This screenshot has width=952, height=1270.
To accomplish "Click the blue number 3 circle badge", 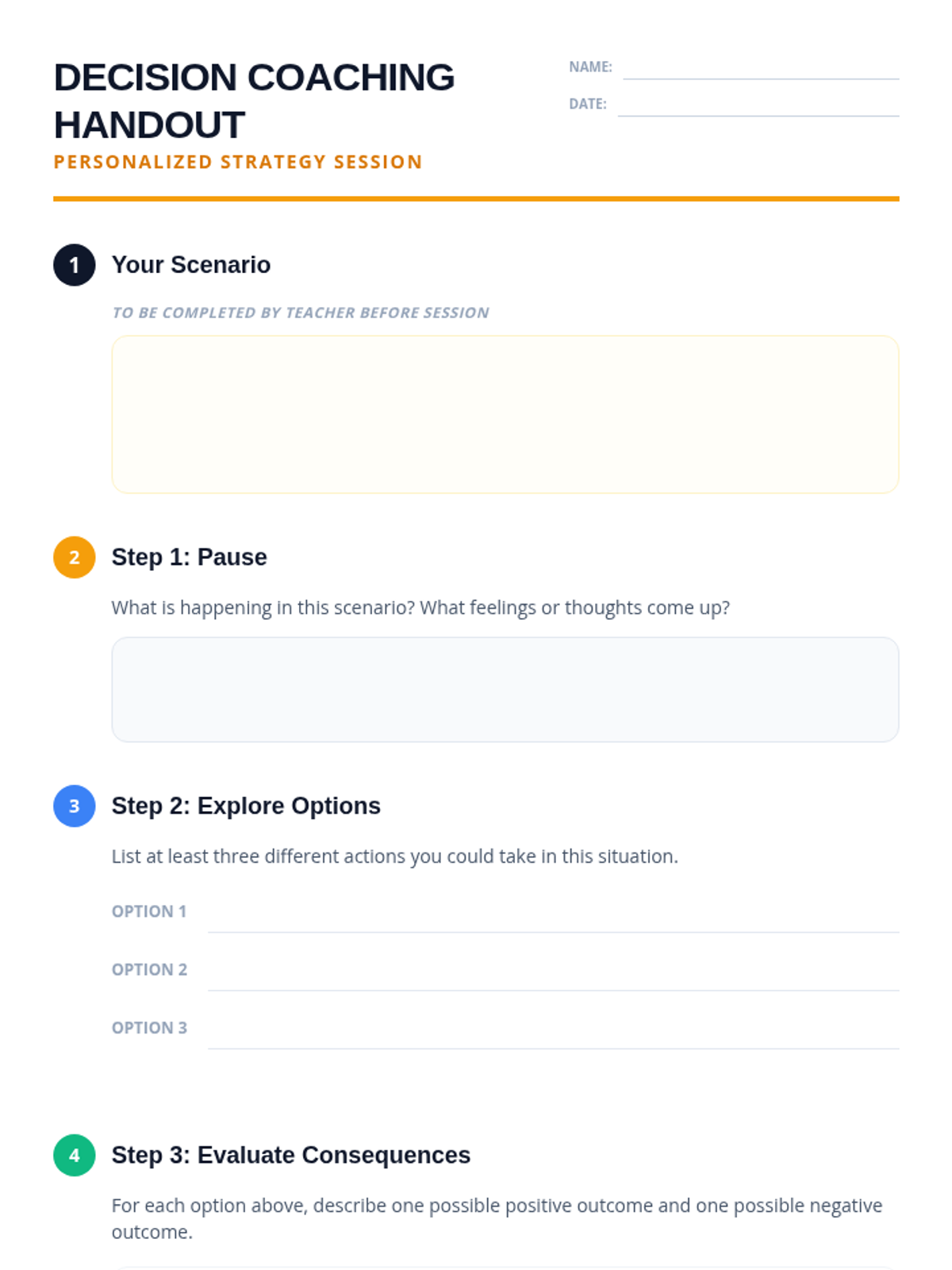I will (x=75, y=806).
